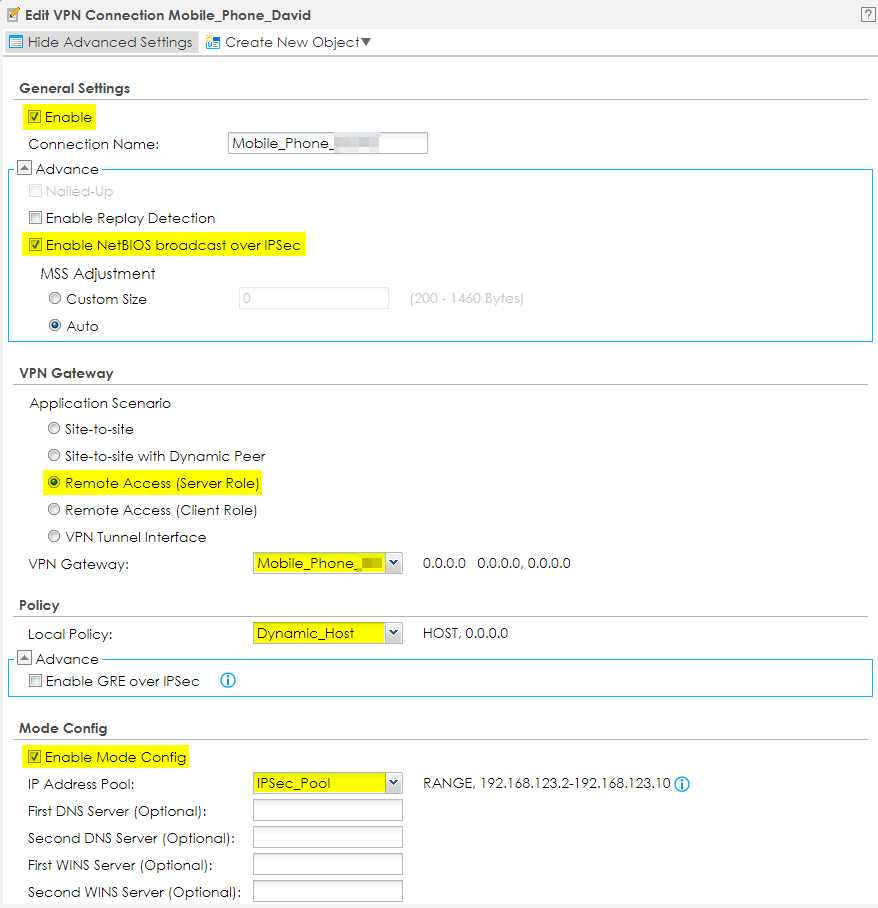Click the info icon next to IP address range
The width and height of the screenshot is (878, 908).
pos(682,784)
